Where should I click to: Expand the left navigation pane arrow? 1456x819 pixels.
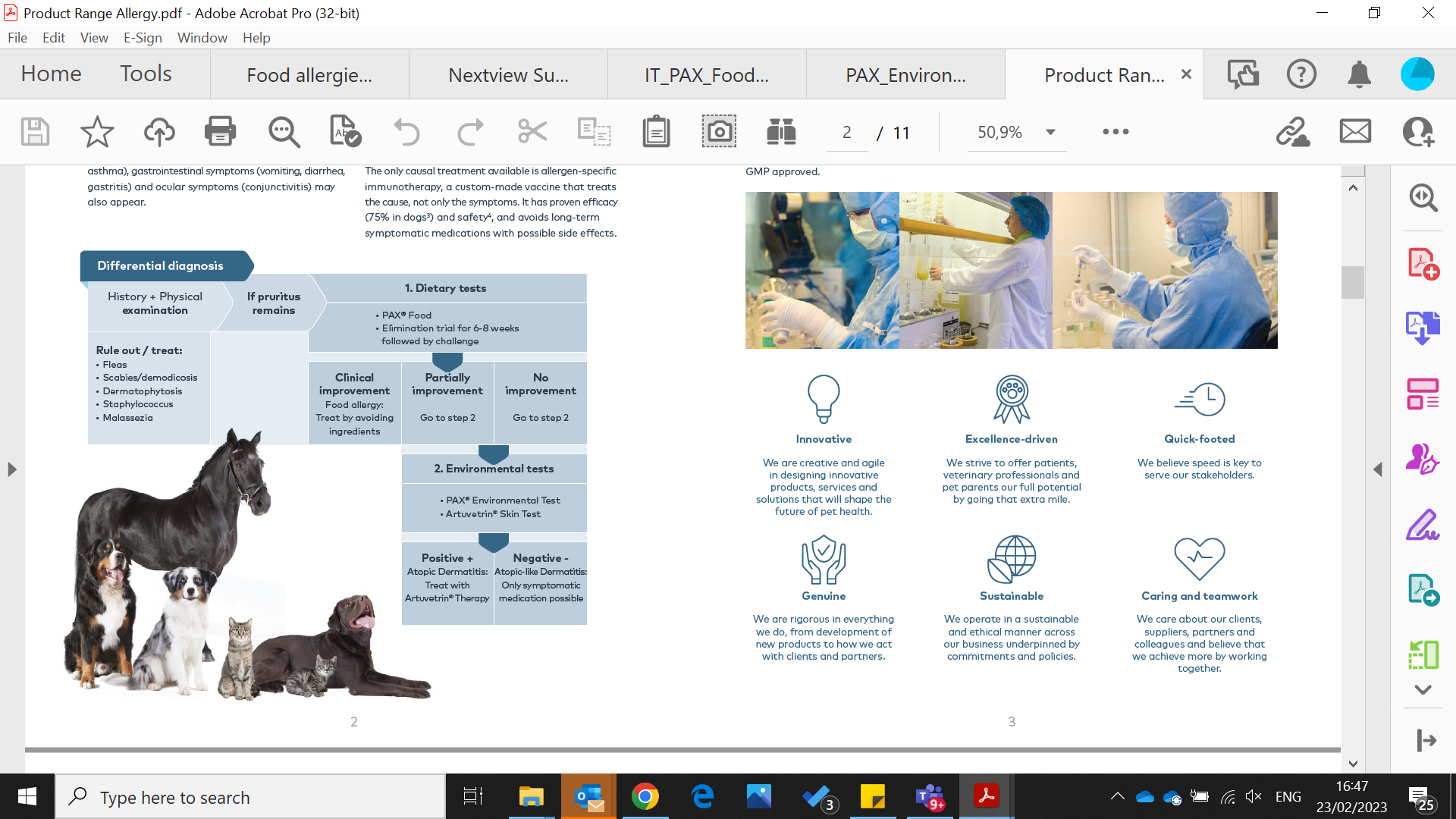[x=11, y=469]
